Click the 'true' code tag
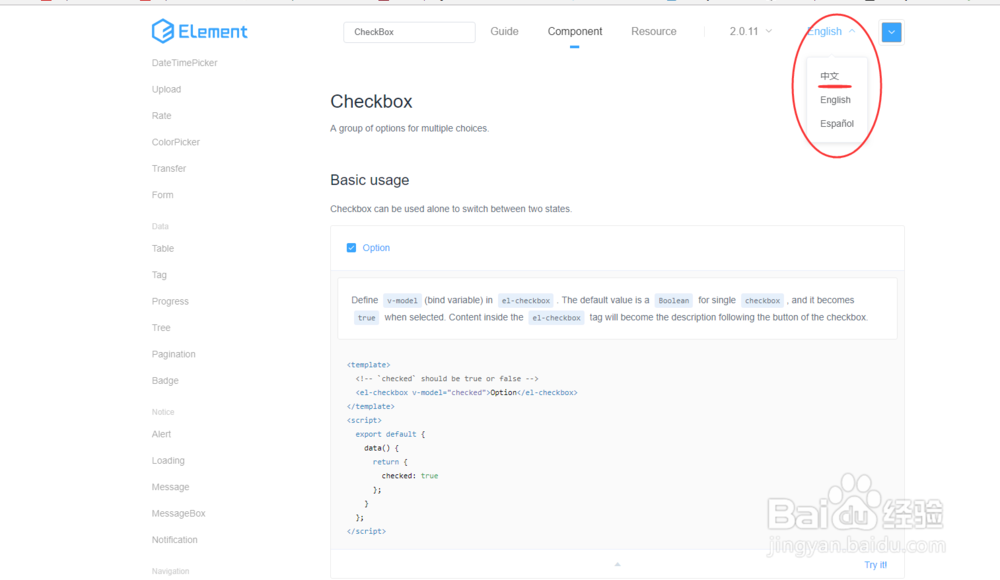 point(367,318)
